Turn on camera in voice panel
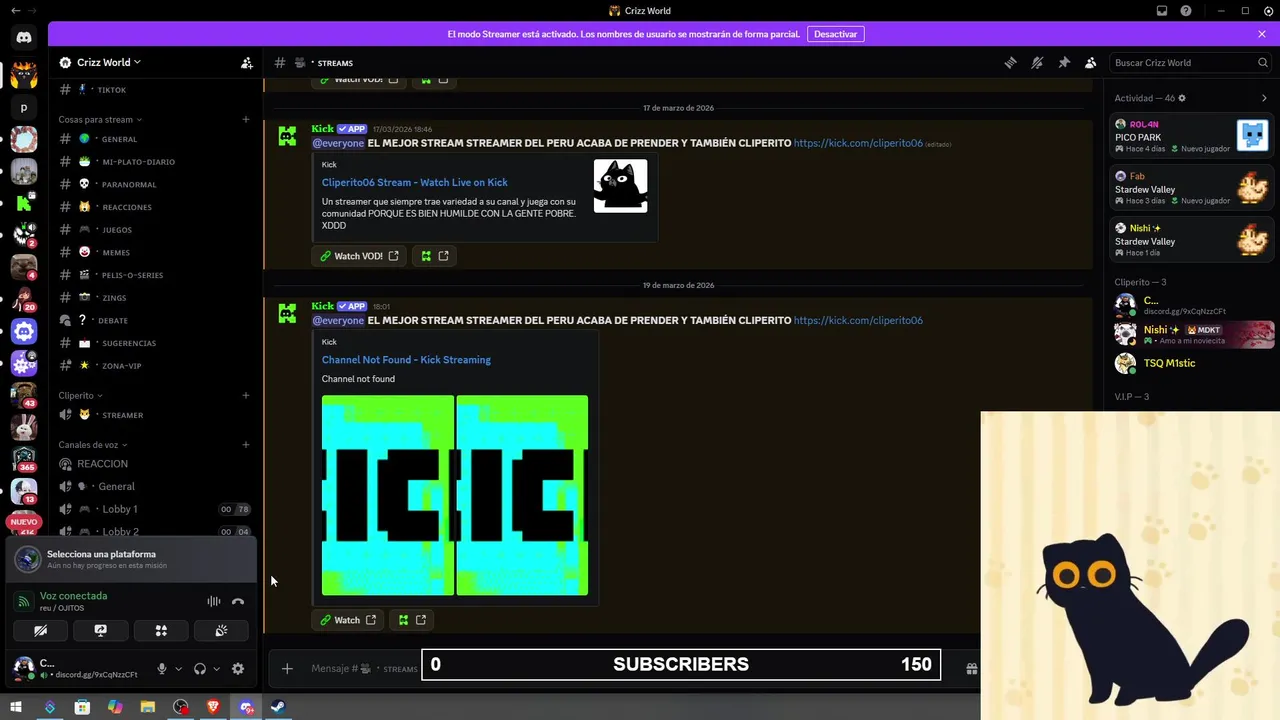Viewport: 1280px width, 720px height. (x=40, y=631)
